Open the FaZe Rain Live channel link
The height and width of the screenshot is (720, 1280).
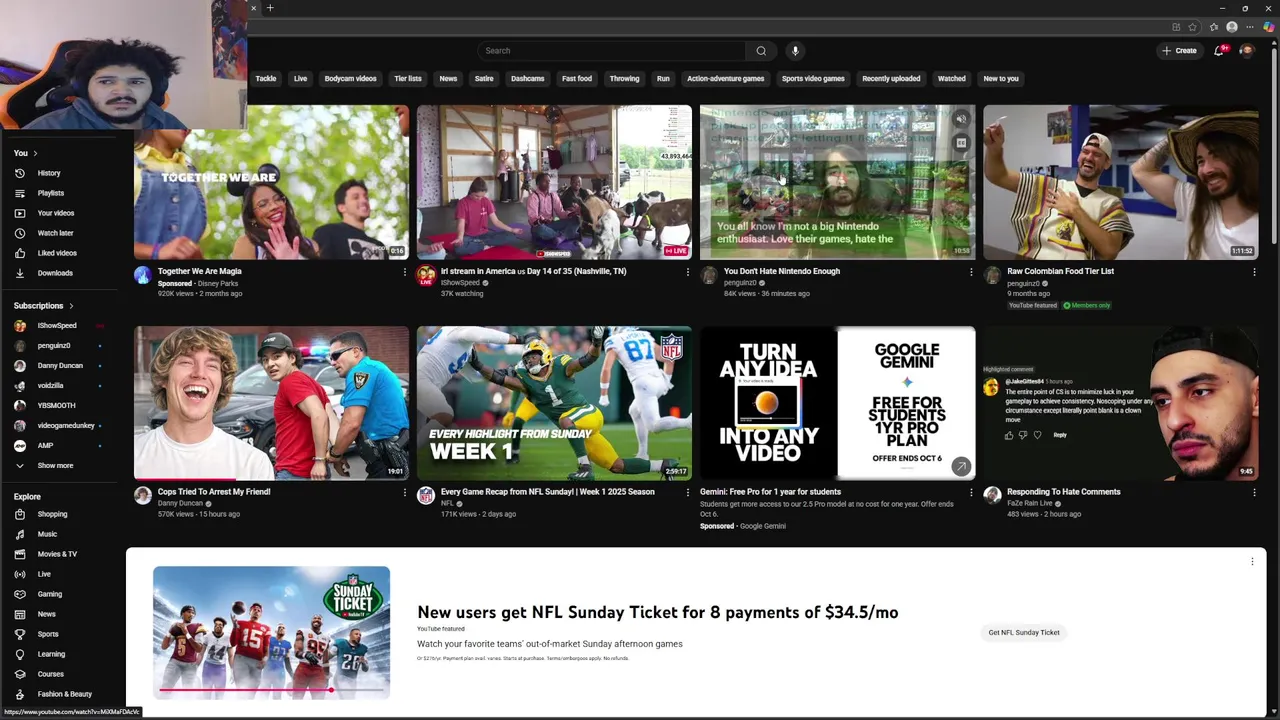coord(1030,503)
